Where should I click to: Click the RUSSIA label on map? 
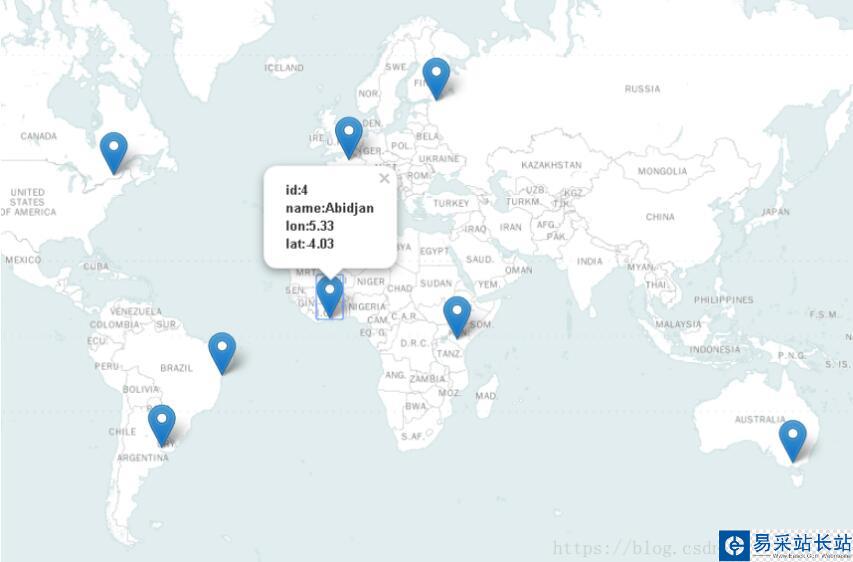(x=642, y=89)
